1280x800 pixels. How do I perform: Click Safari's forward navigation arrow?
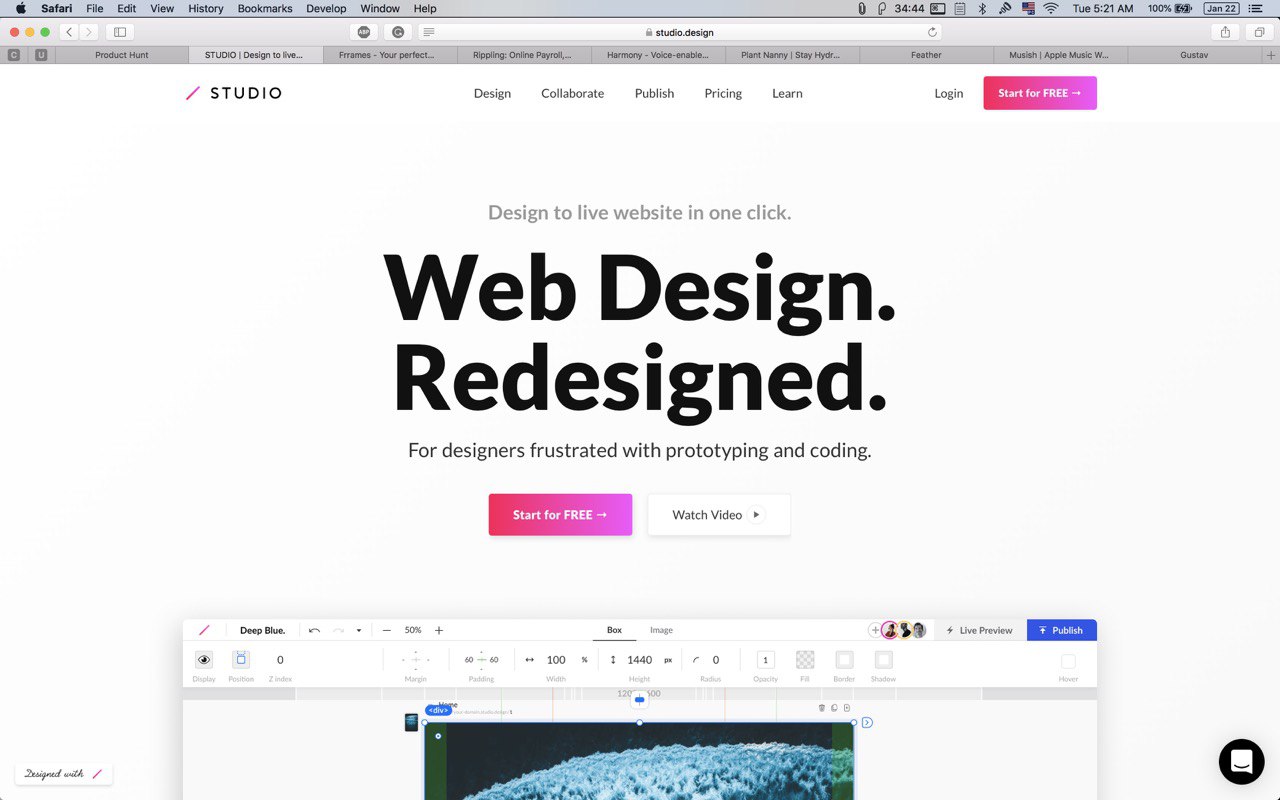pos(88,32)
